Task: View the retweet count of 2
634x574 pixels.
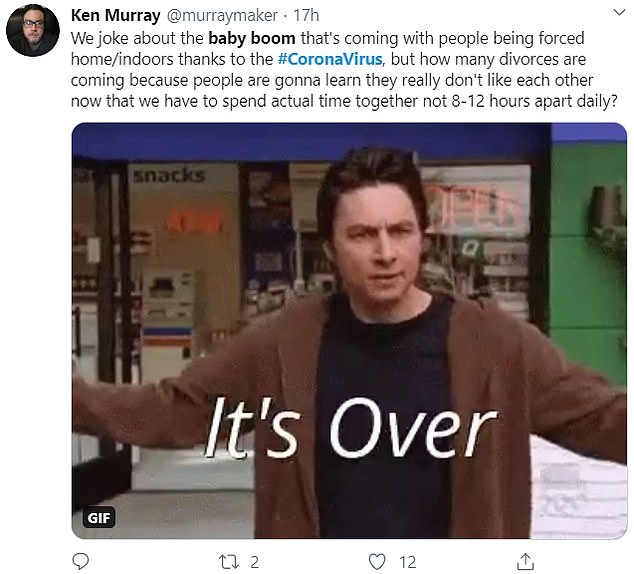Action: (254, 562)
